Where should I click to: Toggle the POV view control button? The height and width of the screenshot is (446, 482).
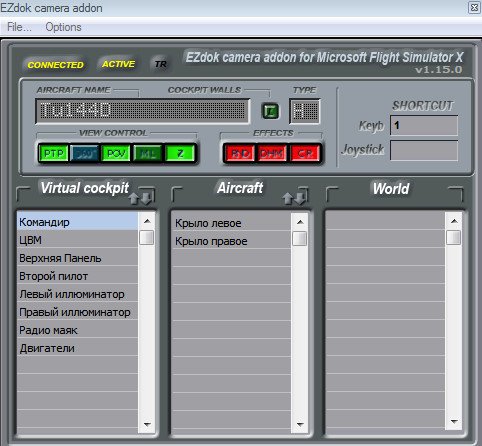116,153
